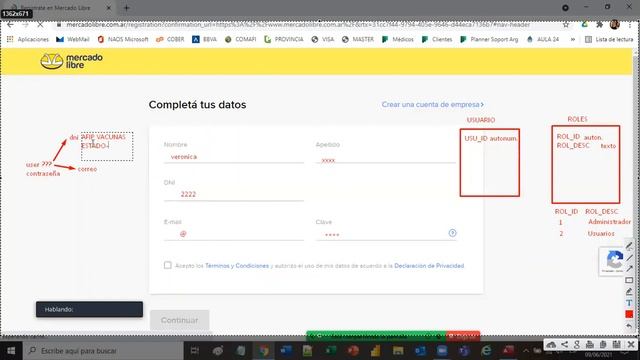Open the Windows Start menu
The width and height of the screenshot is (640, 360).
pyautogui.click(x=11, y=351)
